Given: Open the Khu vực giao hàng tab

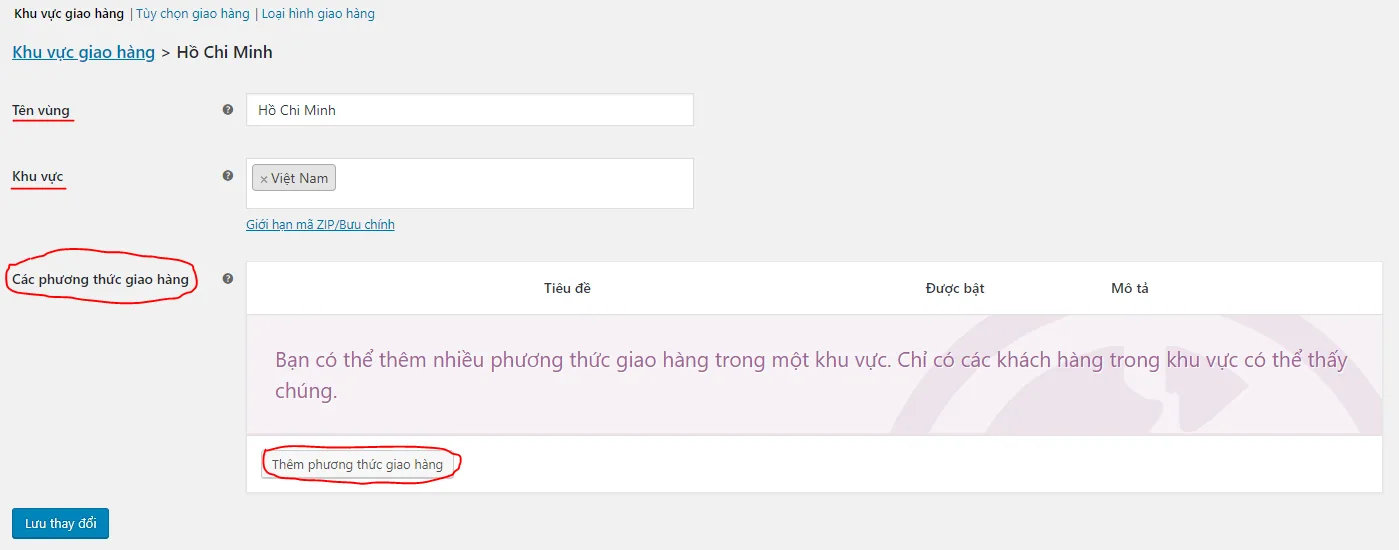Looking at the screenshot, I should point(69,14).
